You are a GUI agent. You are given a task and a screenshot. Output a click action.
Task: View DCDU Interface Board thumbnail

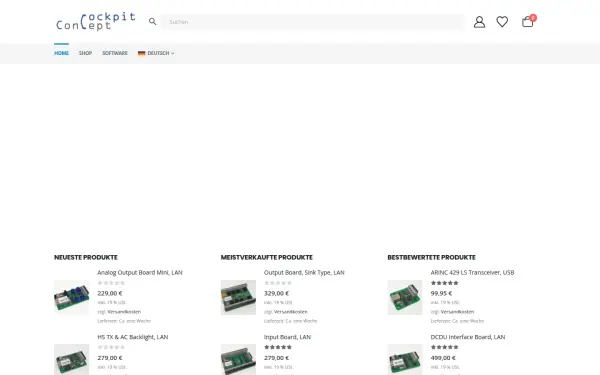click(405, 359)
